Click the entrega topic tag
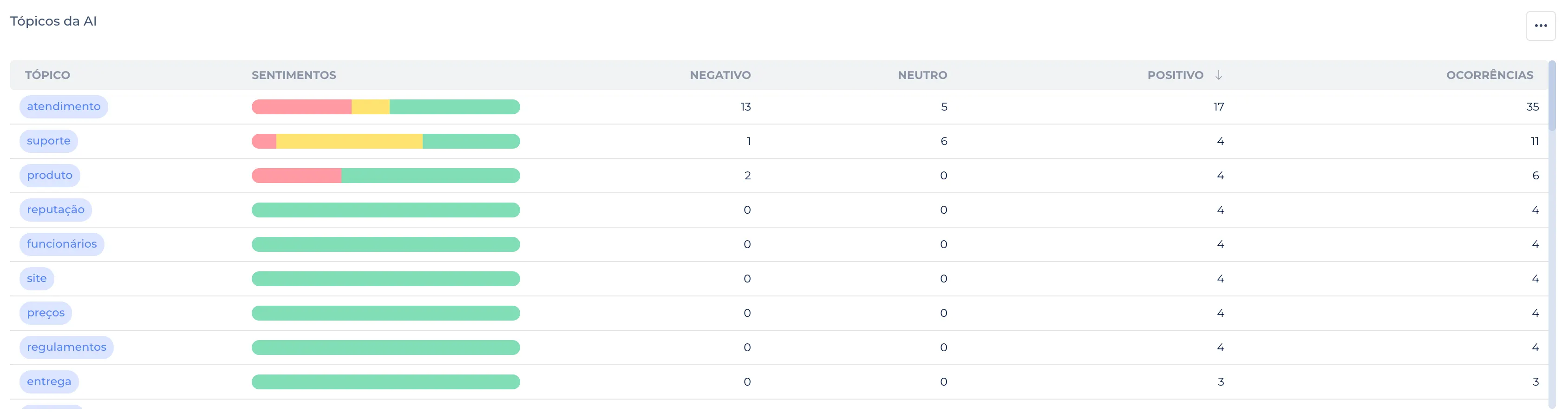The image size is (1568, 420). click(49, 381)
